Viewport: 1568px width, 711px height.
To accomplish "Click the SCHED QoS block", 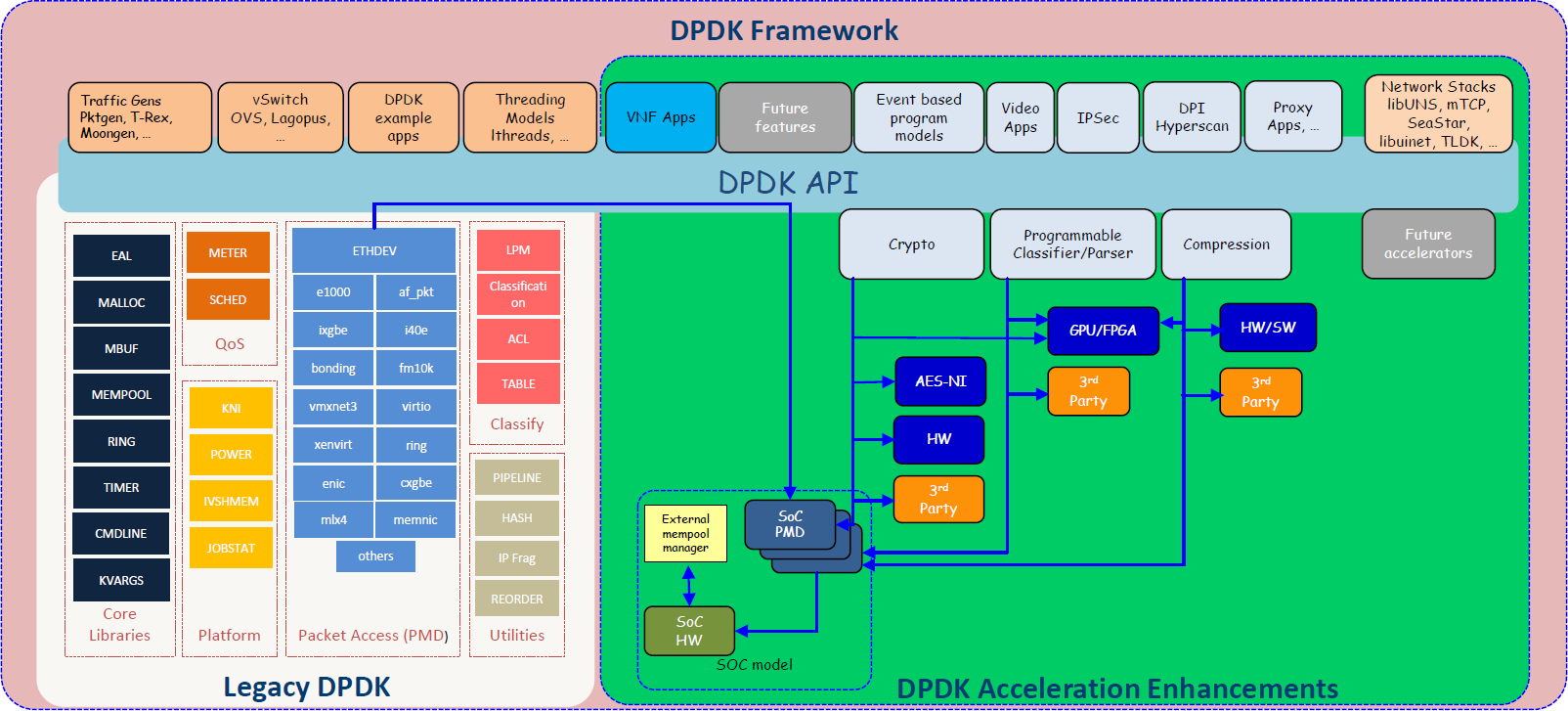I will click(x=228, y=300).
